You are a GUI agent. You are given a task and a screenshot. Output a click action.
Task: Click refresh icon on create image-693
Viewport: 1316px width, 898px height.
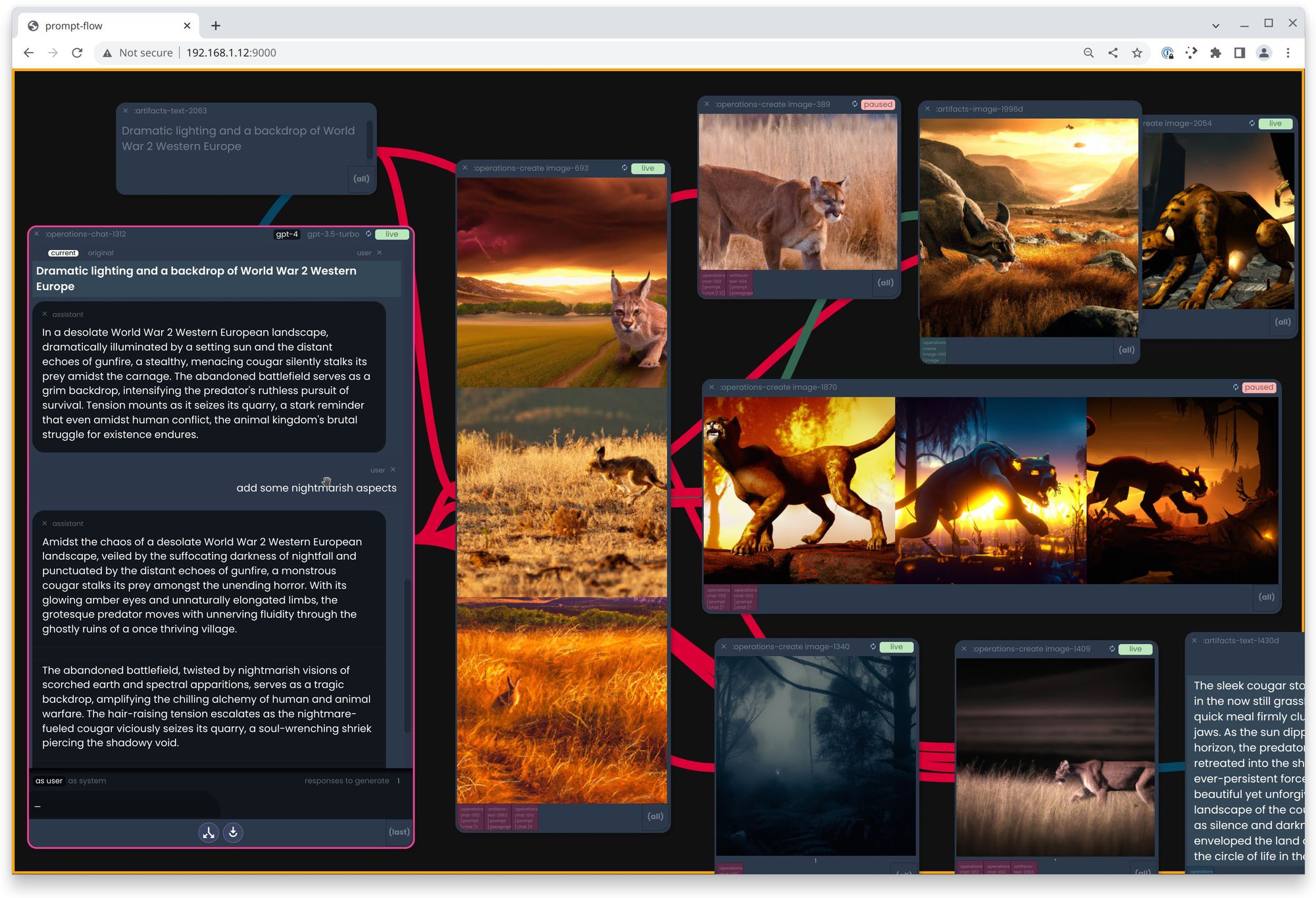pyautogui.click(x=624, y=168)
